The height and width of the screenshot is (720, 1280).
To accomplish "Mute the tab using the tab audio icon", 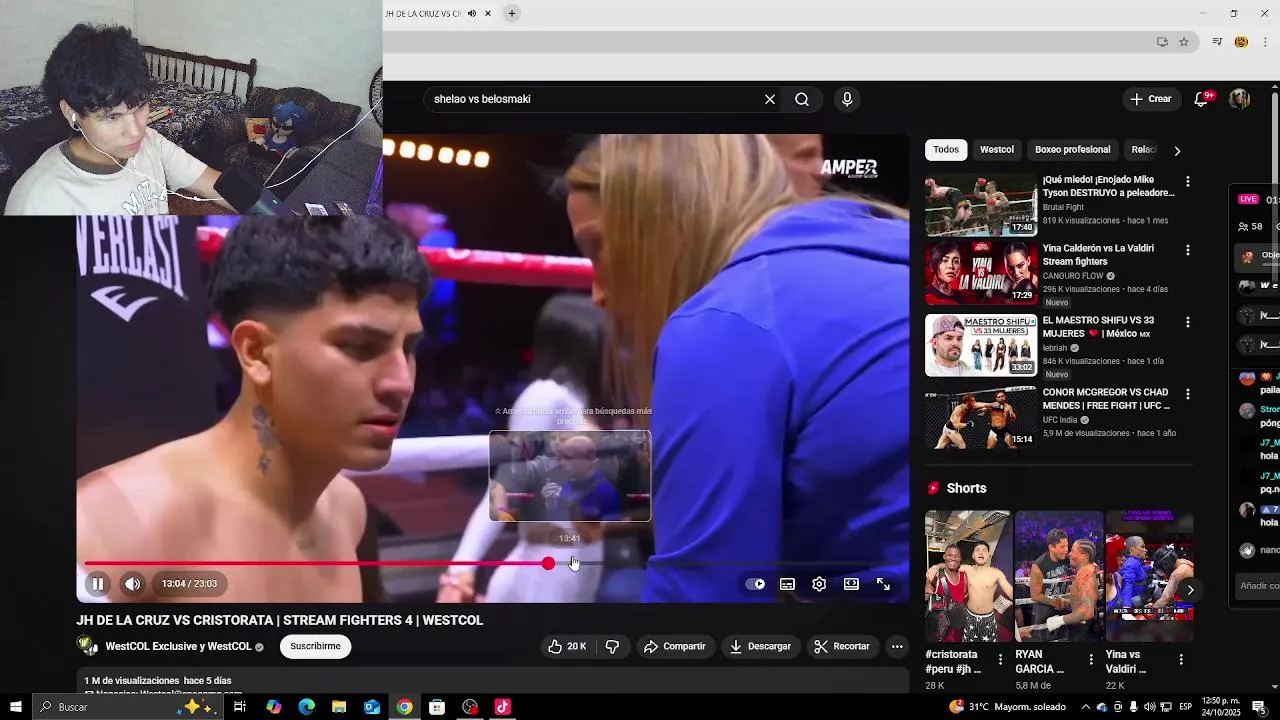I will pyautogui.click(x=472, y=13).
